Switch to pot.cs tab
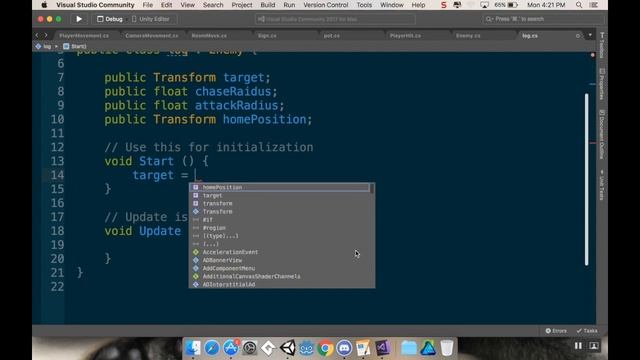Image resolution: width=640 pixels, height=360 pixels. (331, 36)
